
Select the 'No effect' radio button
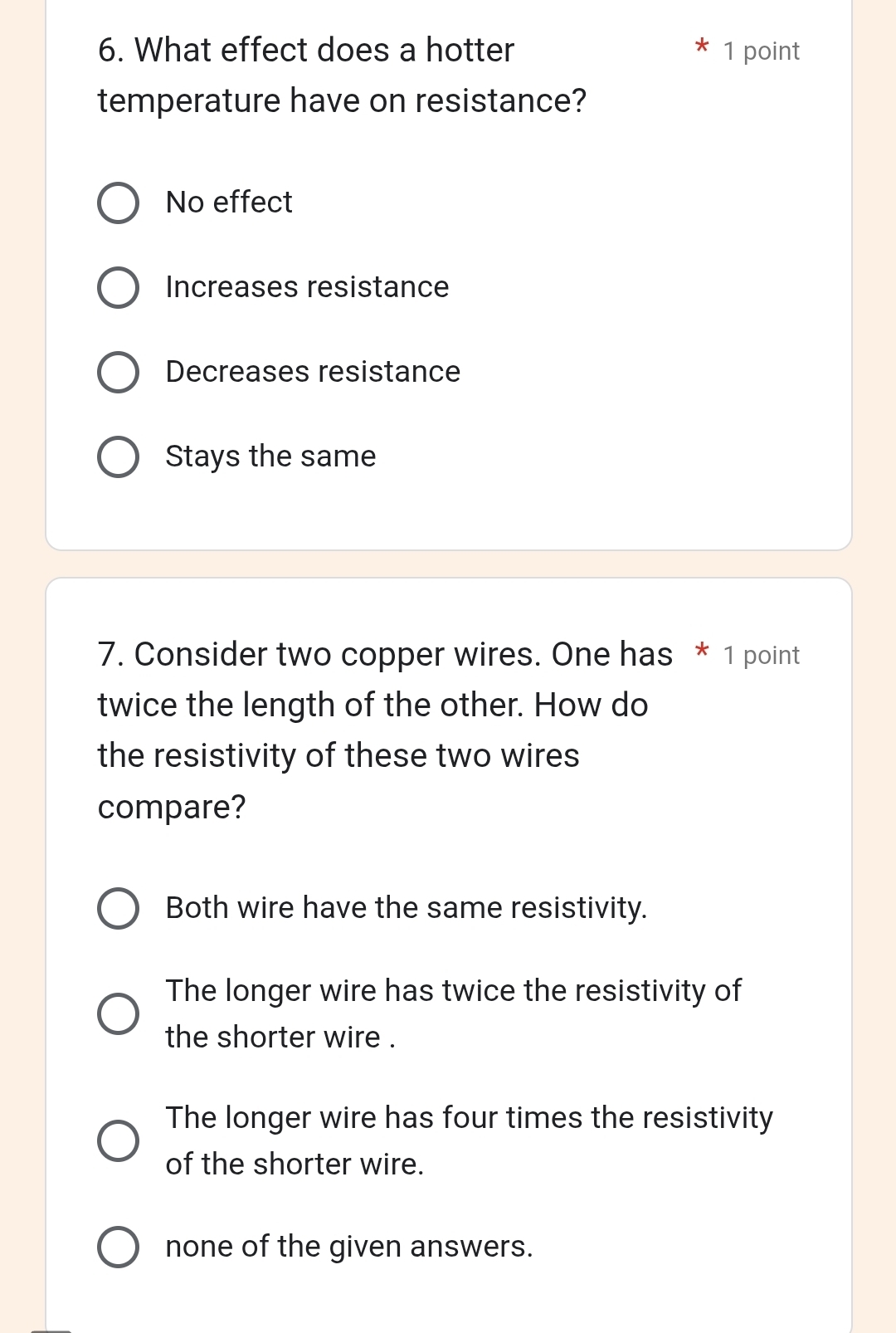point(119,203)
